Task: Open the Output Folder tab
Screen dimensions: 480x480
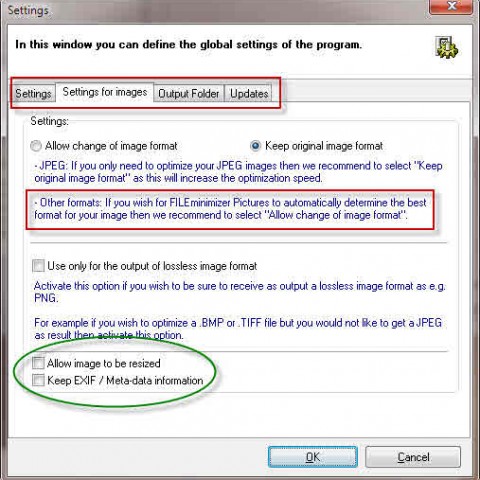Action: [189, 94]
